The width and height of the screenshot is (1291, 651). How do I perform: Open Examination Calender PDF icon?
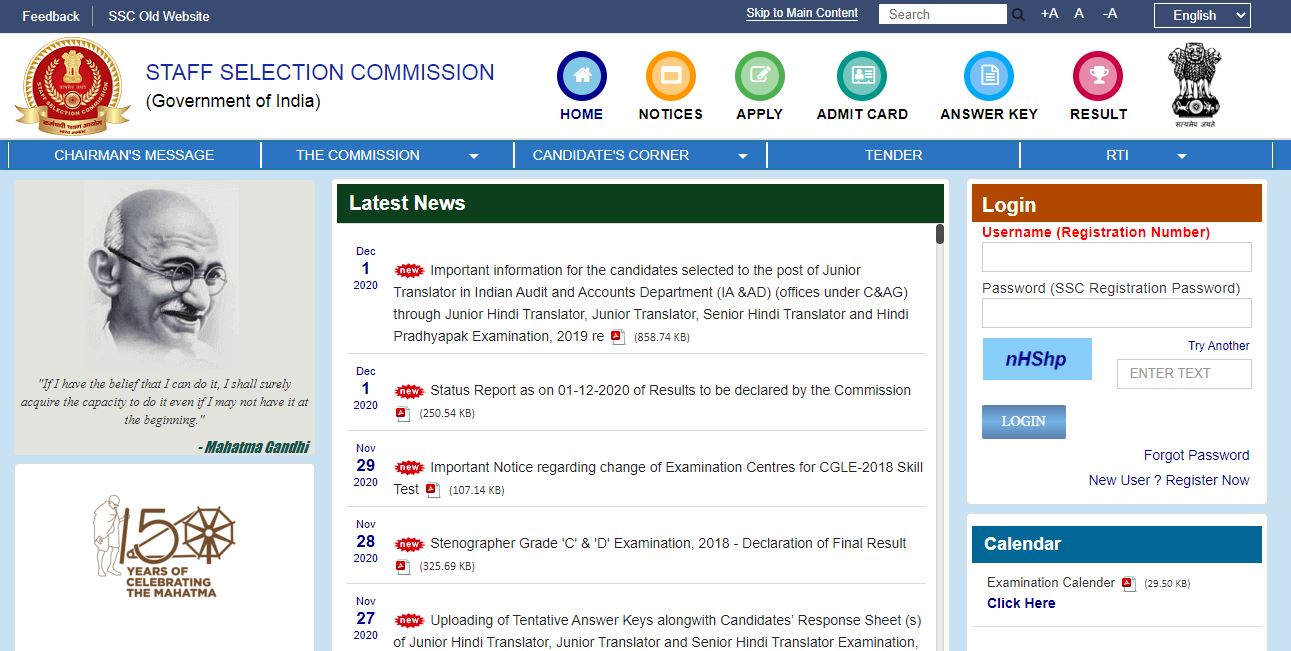(x=1129, y=583)
